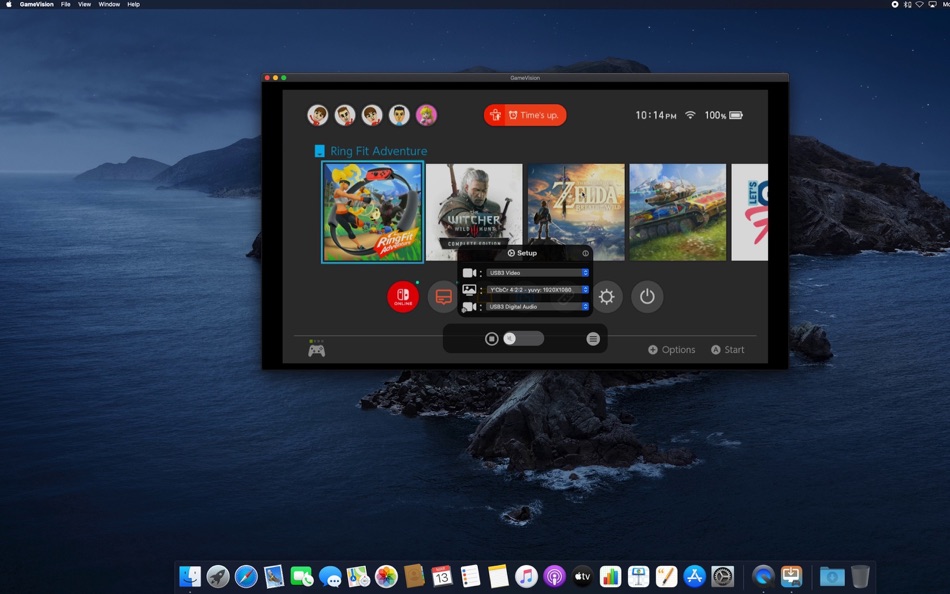Open the Apple menu
This screenshot has width=950, height=594.
pyautogui.click(x=8, y=4)
